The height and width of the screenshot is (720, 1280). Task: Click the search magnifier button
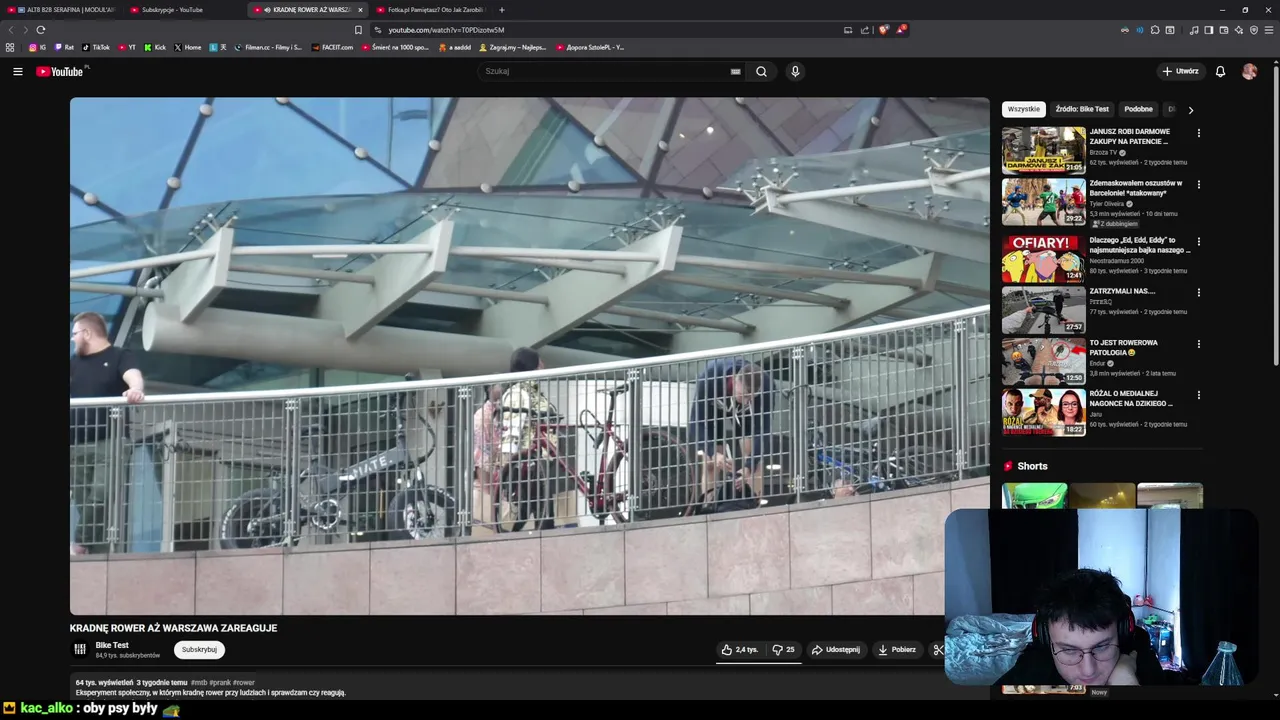click(x=761, y=71)
